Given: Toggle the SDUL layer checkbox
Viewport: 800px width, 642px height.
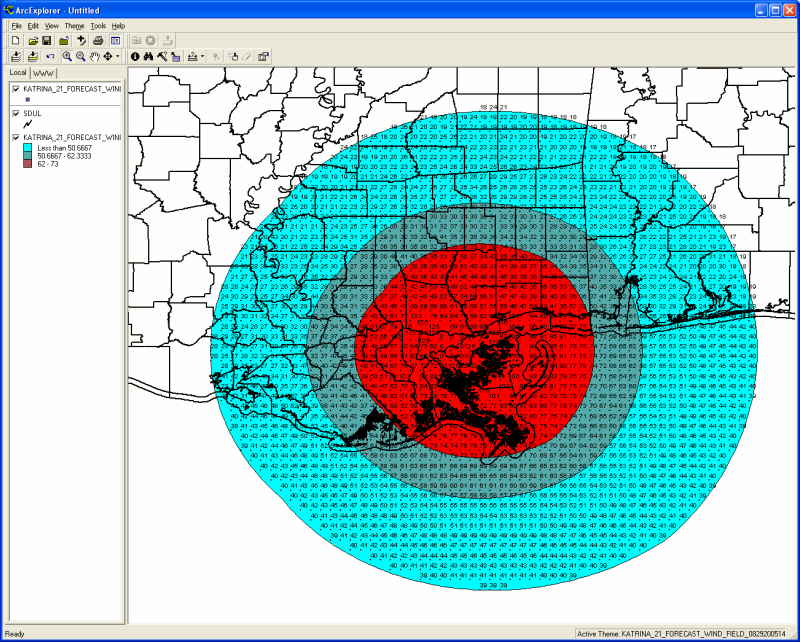Looking at the screenshot, I should (x=16, y=113).
